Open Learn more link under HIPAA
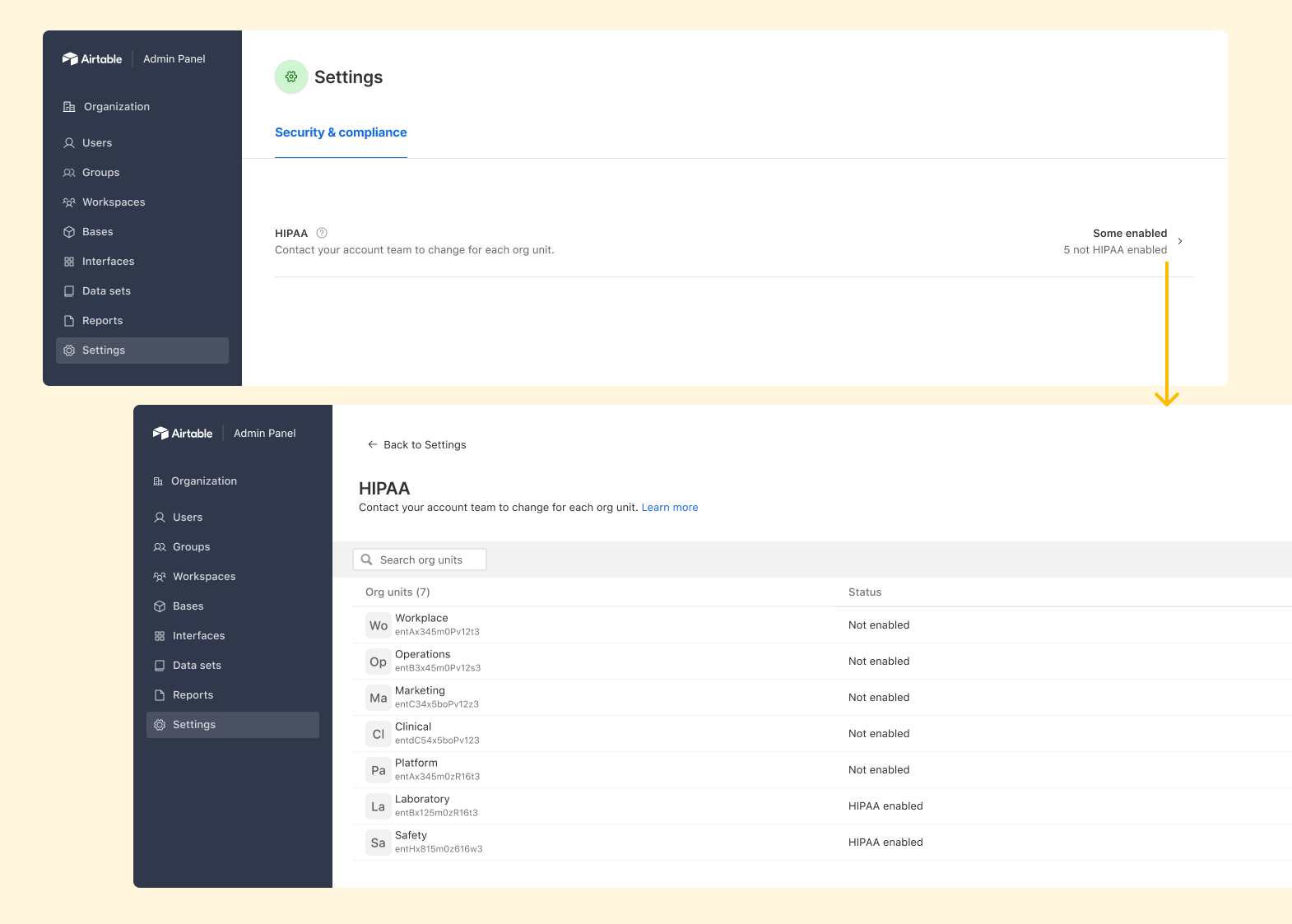Viewport: 1292px width, 924px height. (x=670, y=508)
